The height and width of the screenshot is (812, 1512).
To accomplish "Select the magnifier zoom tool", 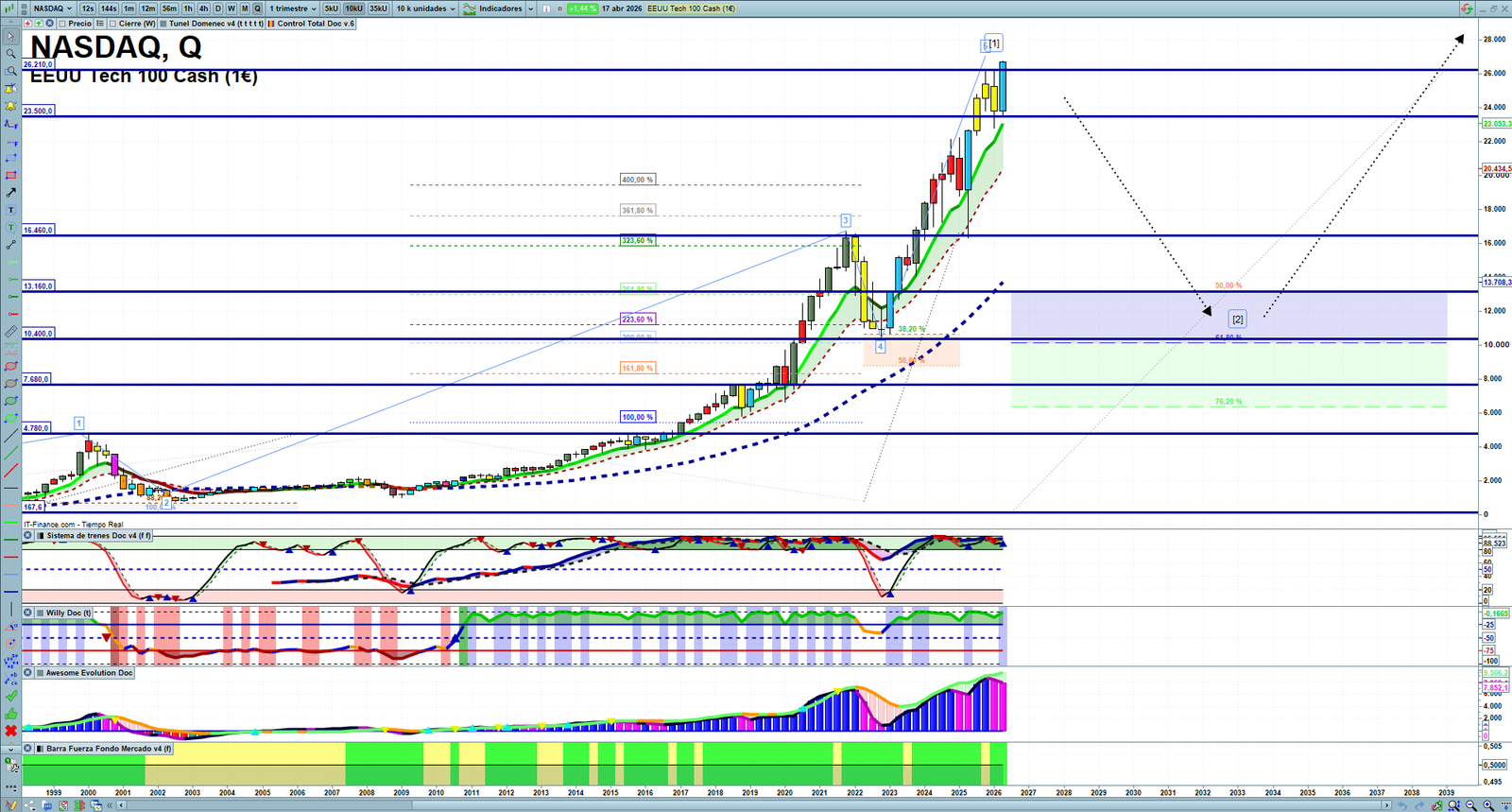I will (x=10, y=54).
